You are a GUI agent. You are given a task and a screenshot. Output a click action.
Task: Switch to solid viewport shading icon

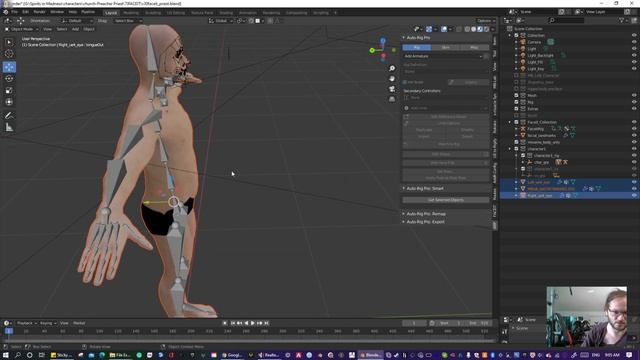473,29
